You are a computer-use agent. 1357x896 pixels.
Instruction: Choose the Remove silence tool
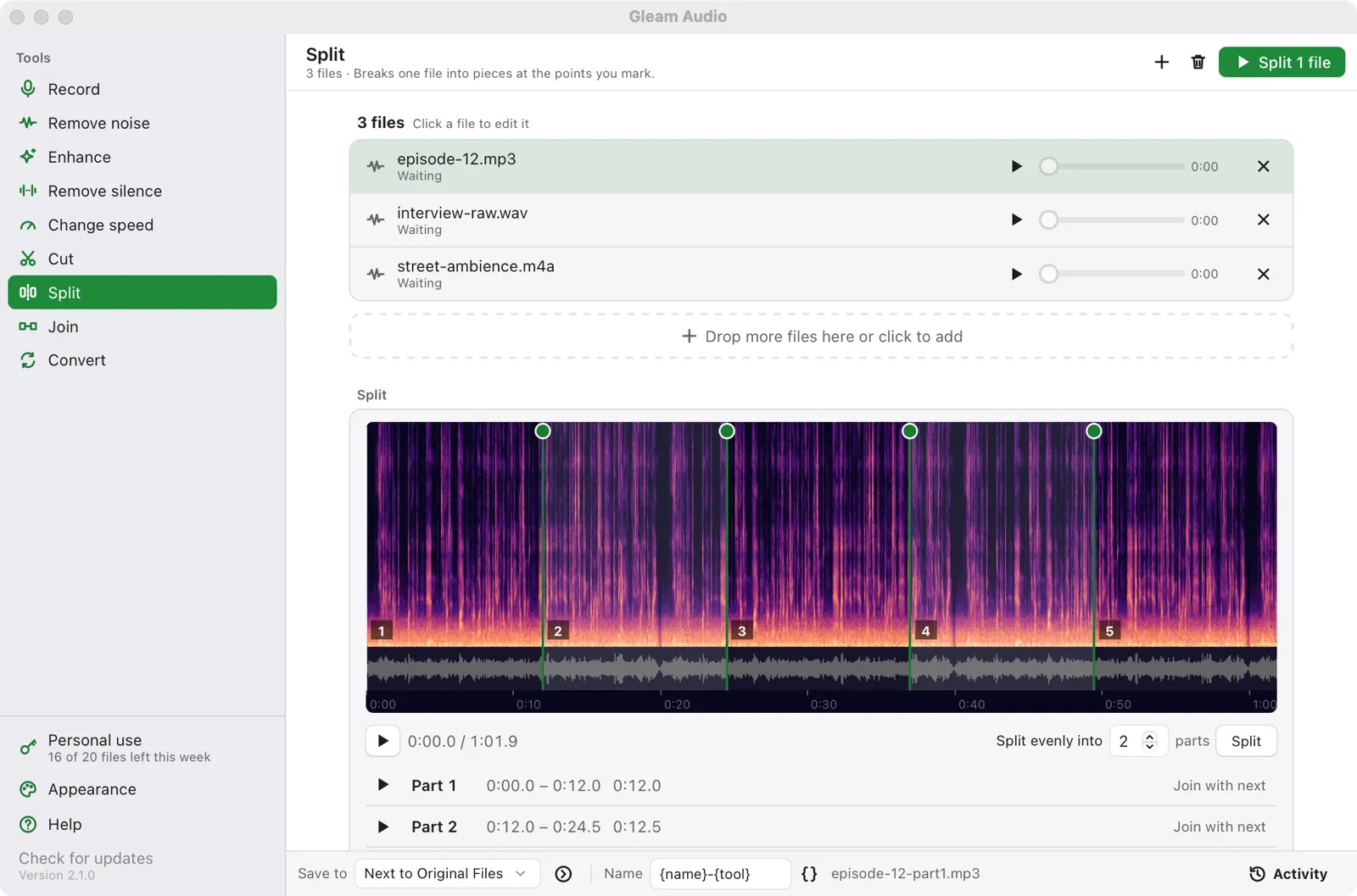point(142,191)
